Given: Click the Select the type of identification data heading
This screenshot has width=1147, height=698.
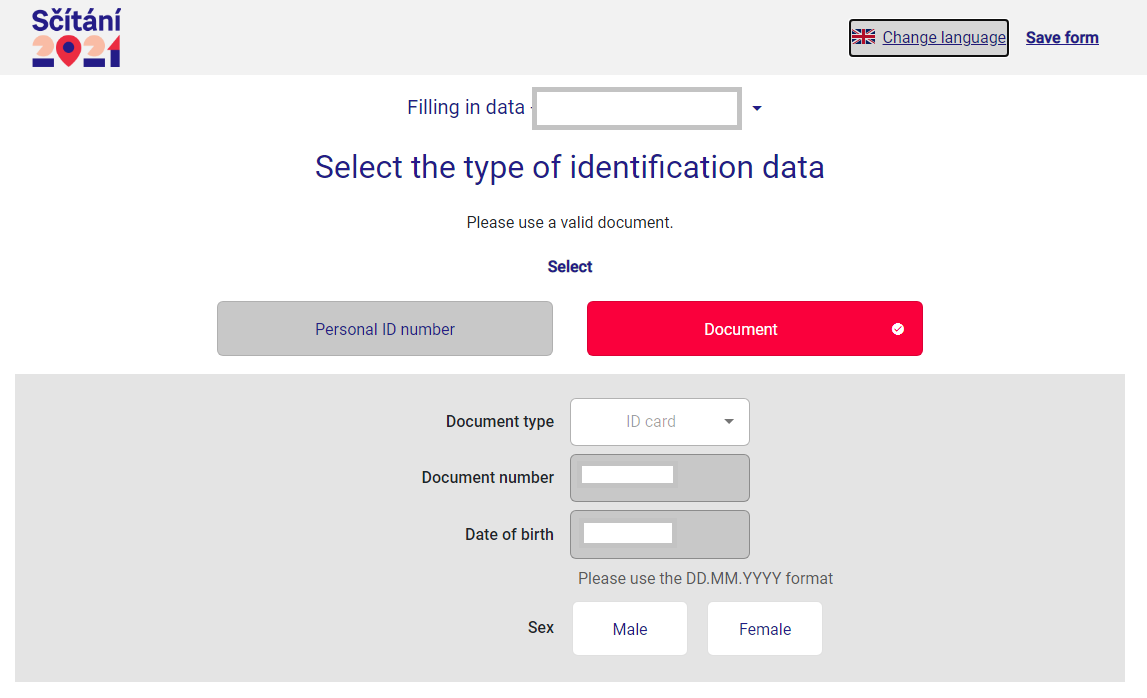Looking at the screenshot, I should [570, 167].
